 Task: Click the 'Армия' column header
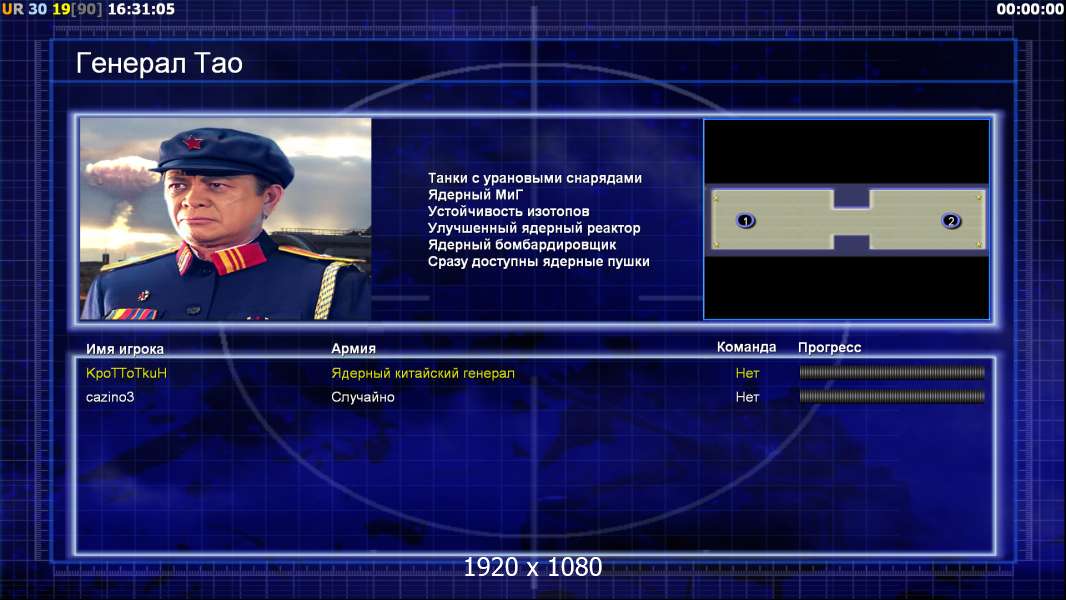[354, 349]
